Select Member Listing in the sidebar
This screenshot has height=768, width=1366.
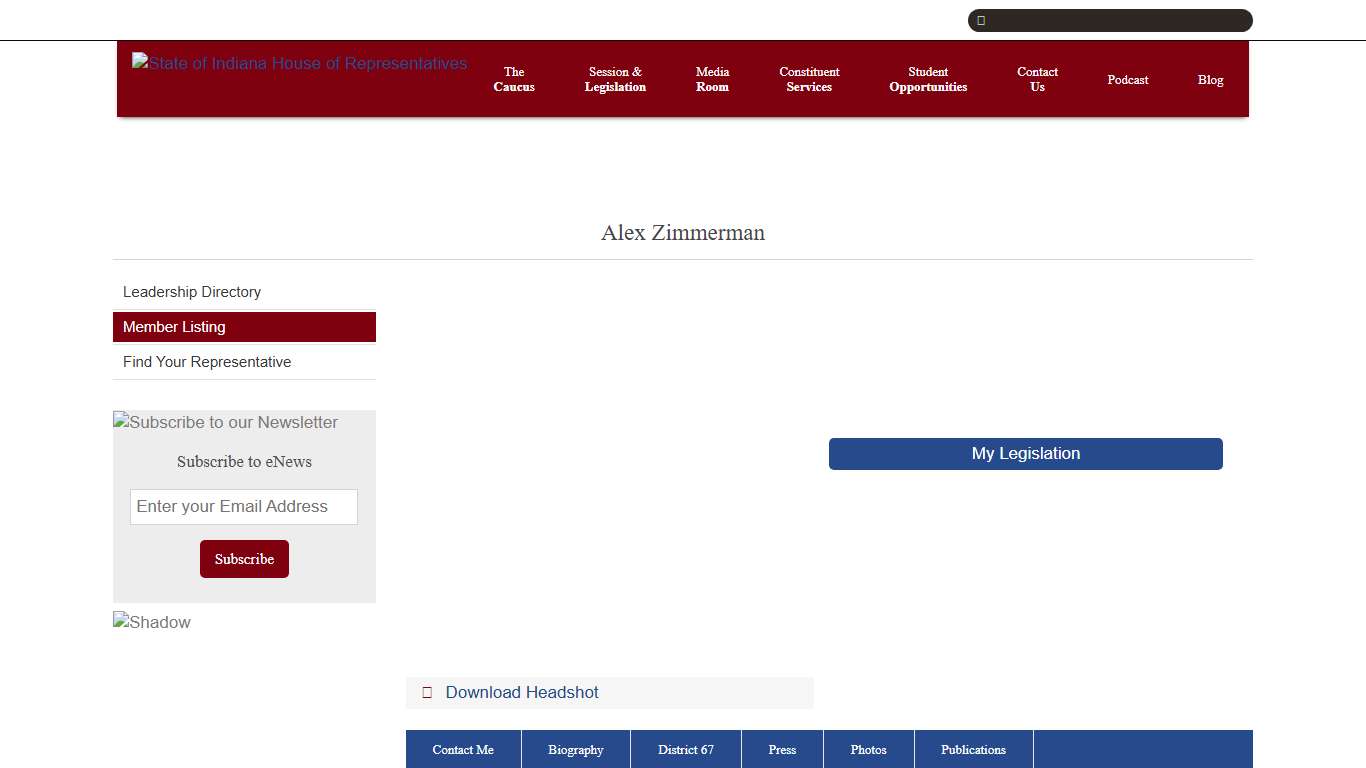[x=174, y=327]
